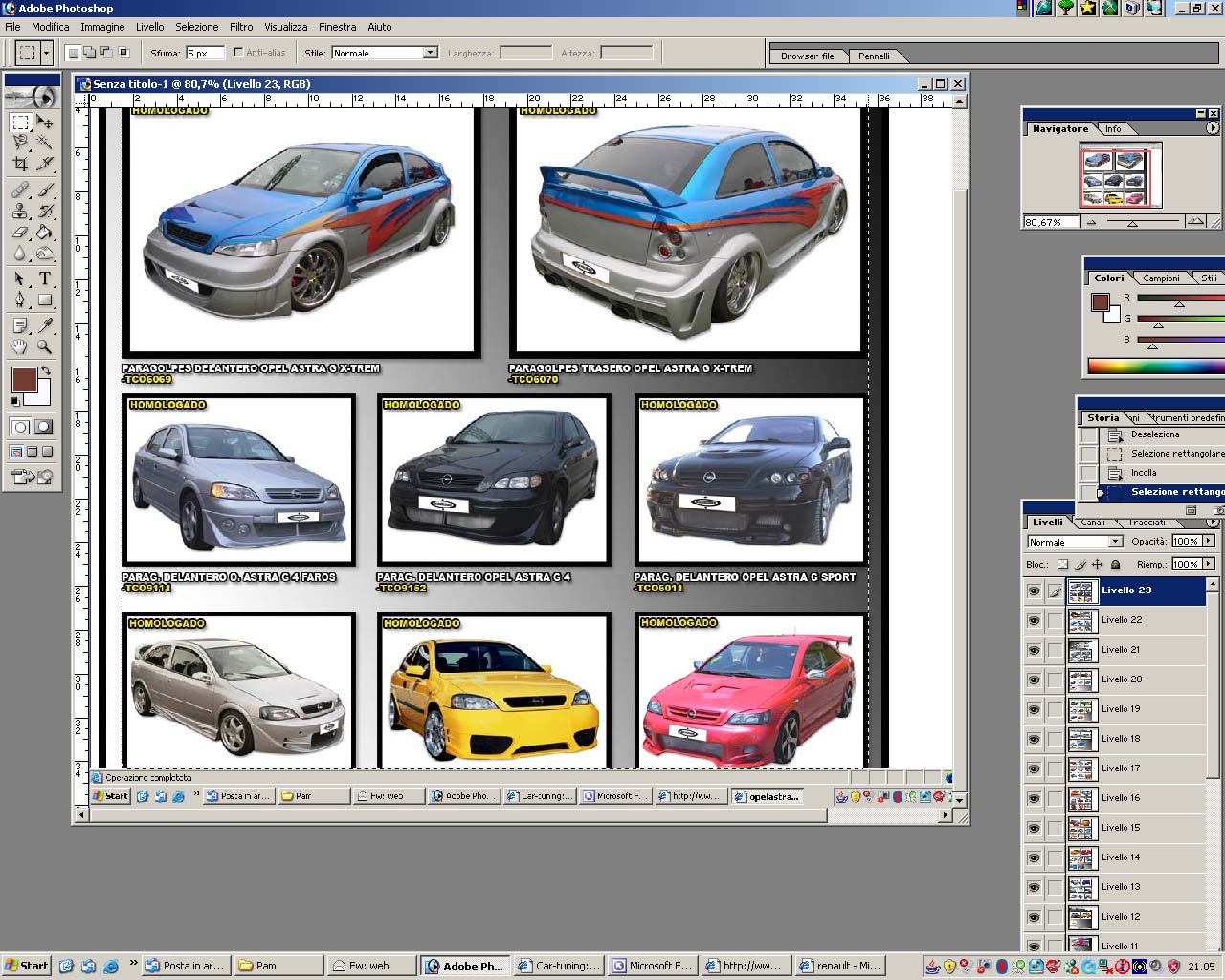Open the Finestra menu
The height and width of the screenshot is (980, 1225).
(337, 27)
